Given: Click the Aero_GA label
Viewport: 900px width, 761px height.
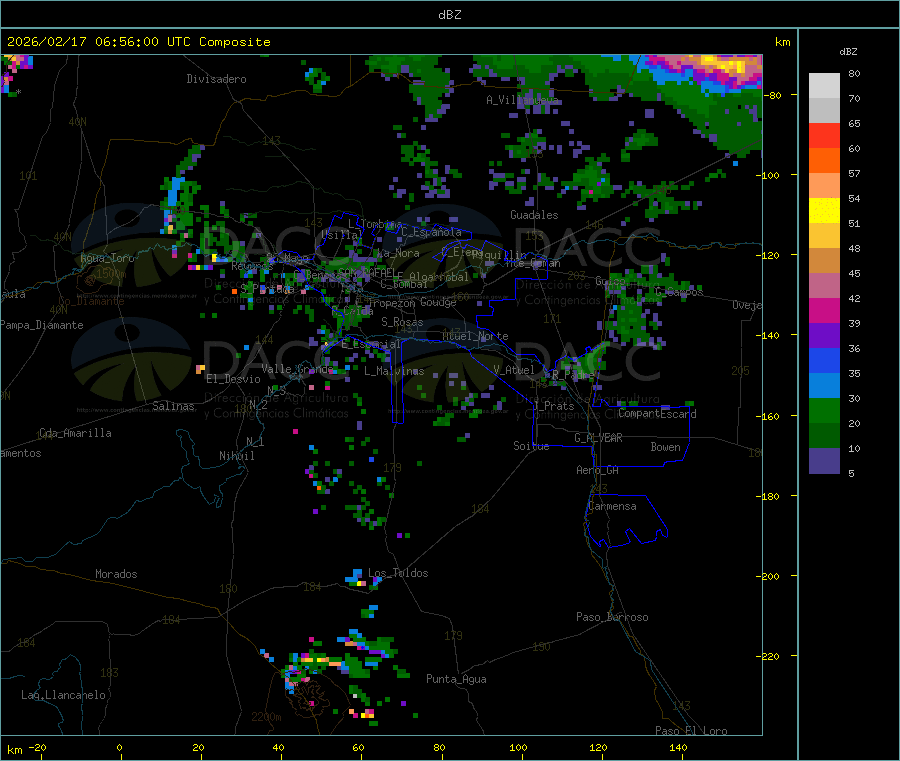Looking at the screenshot, I should pyautogui.click(x=598, y=470).
